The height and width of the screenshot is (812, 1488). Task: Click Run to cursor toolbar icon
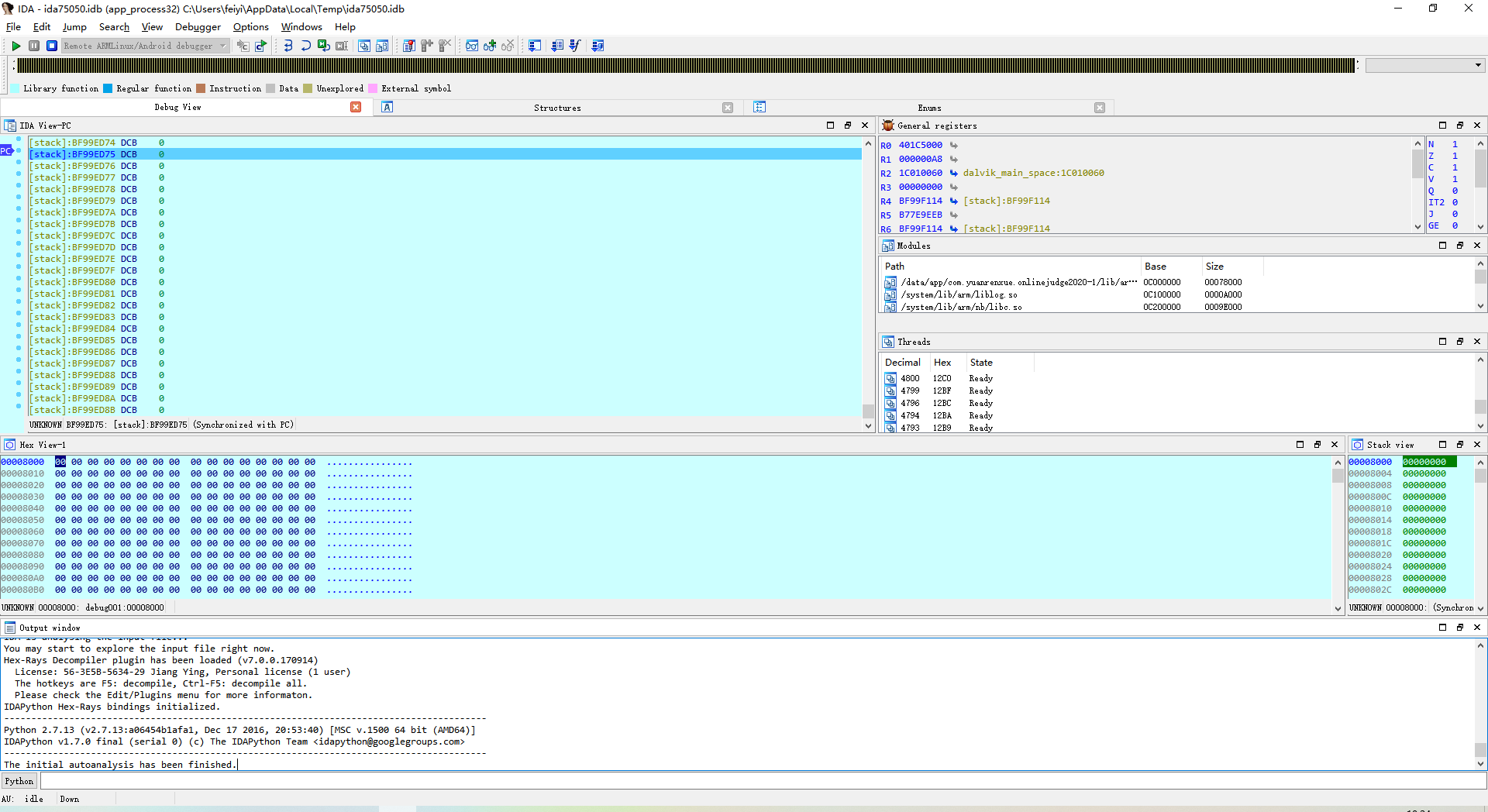click(342, 46)
